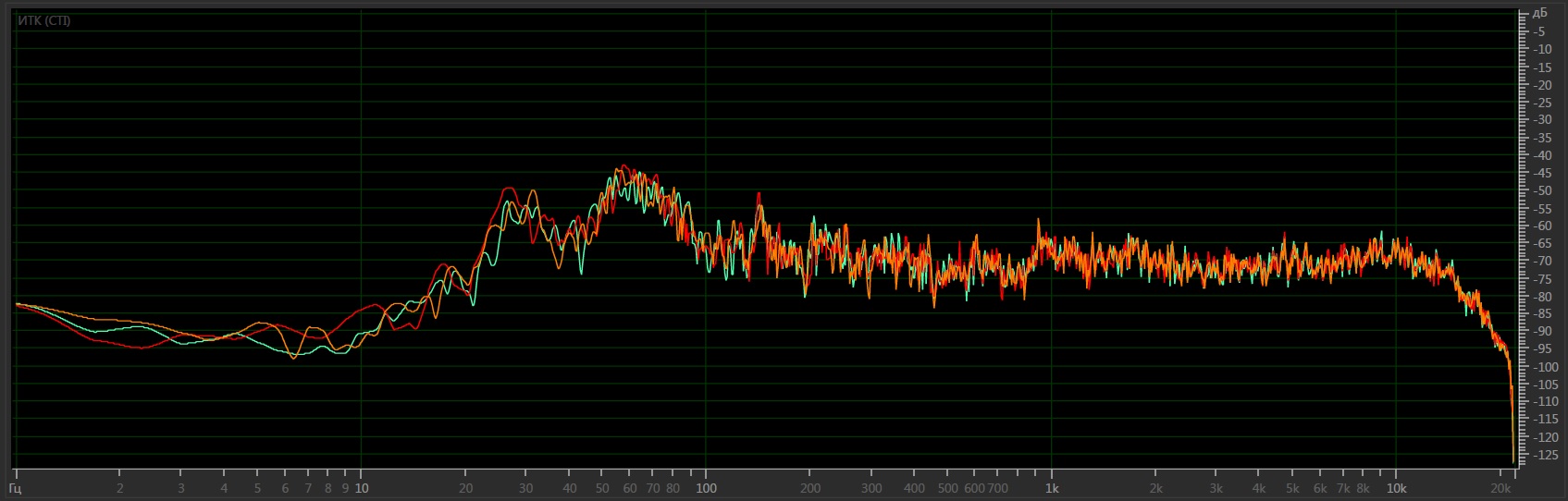Image resolution: width=1568 pixels, height=501 pixels.
Task: Click the "10" Hz frequency axis label
Action: coord(362,488)
